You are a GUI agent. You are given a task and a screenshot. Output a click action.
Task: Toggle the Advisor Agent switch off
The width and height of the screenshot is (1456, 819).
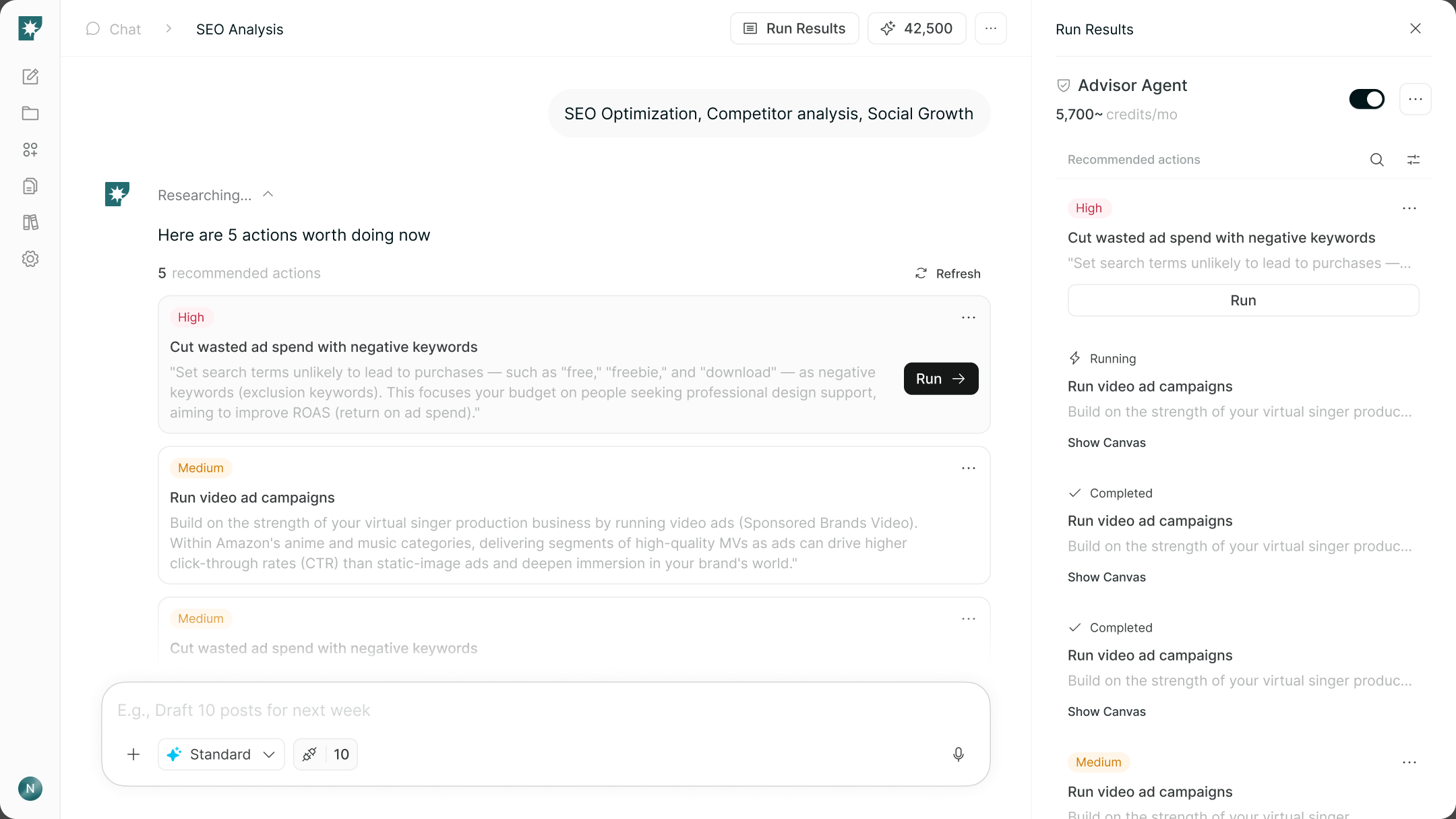click(x=1367, y=99)
